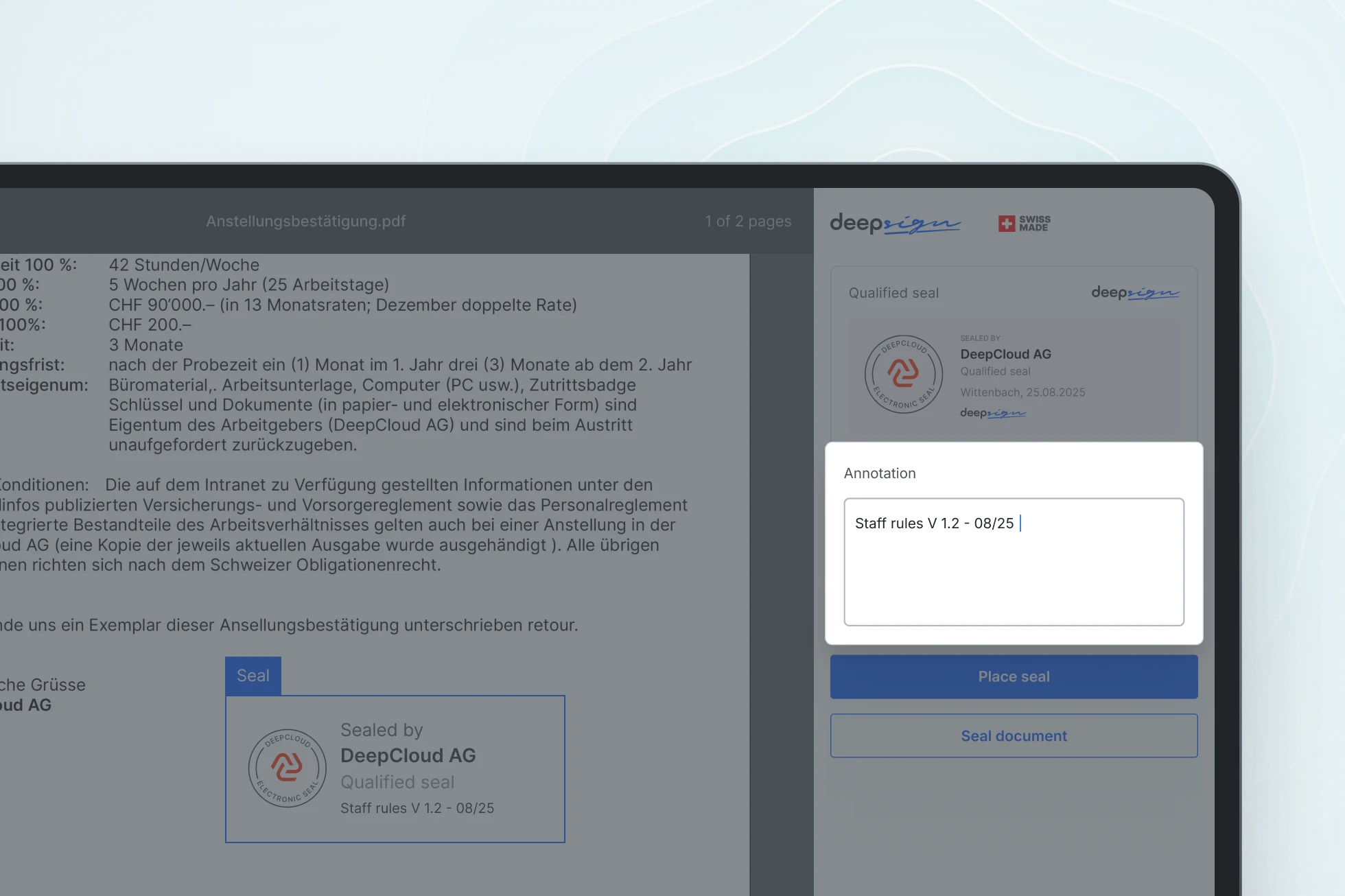The width and height of the screenshot is (1345, 896).
Task: Click the Seal document button
Action: [1014, 735]
